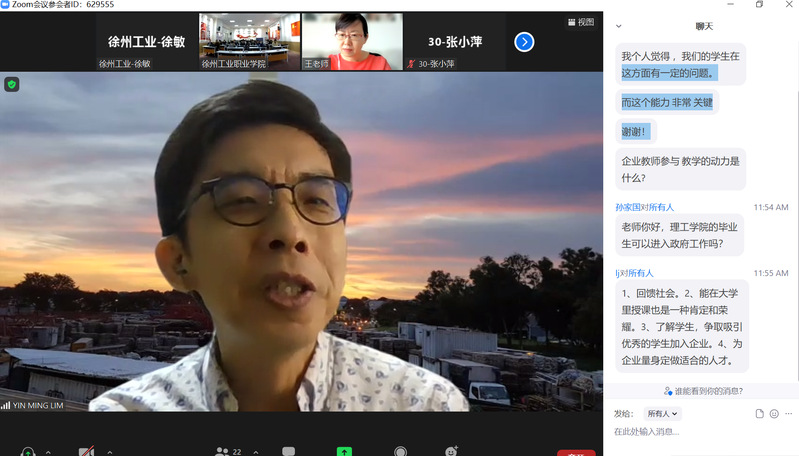
Task: Click the record icon in toolbar
Action: 400,451
